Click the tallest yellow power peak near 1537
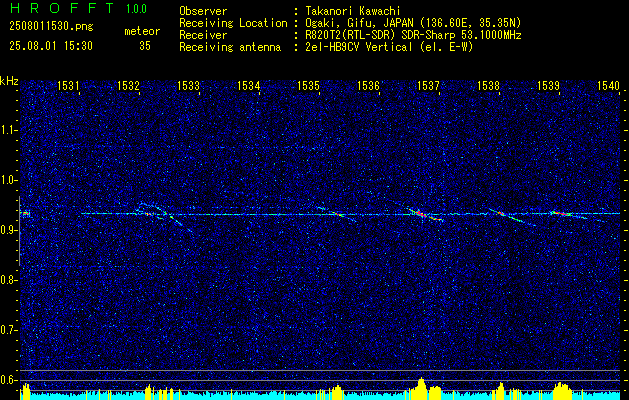 coord(421,387)
